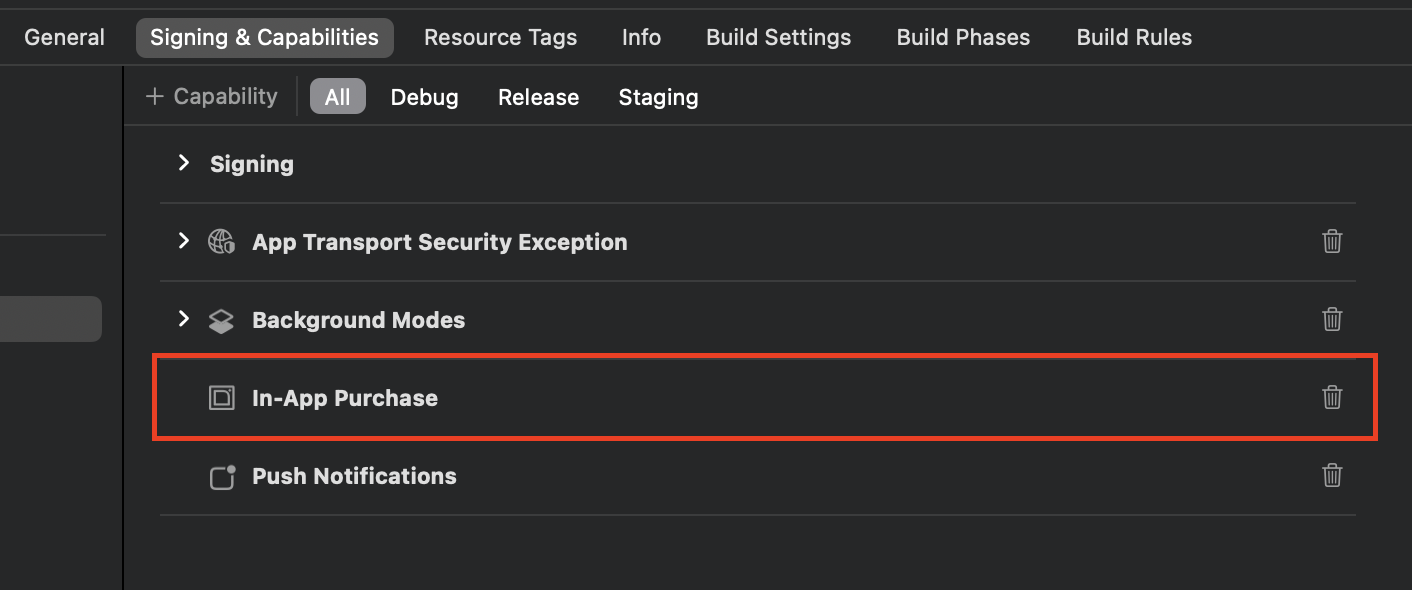
Task: Delete the Push Notifications capability
Action: pos(1332,475)
